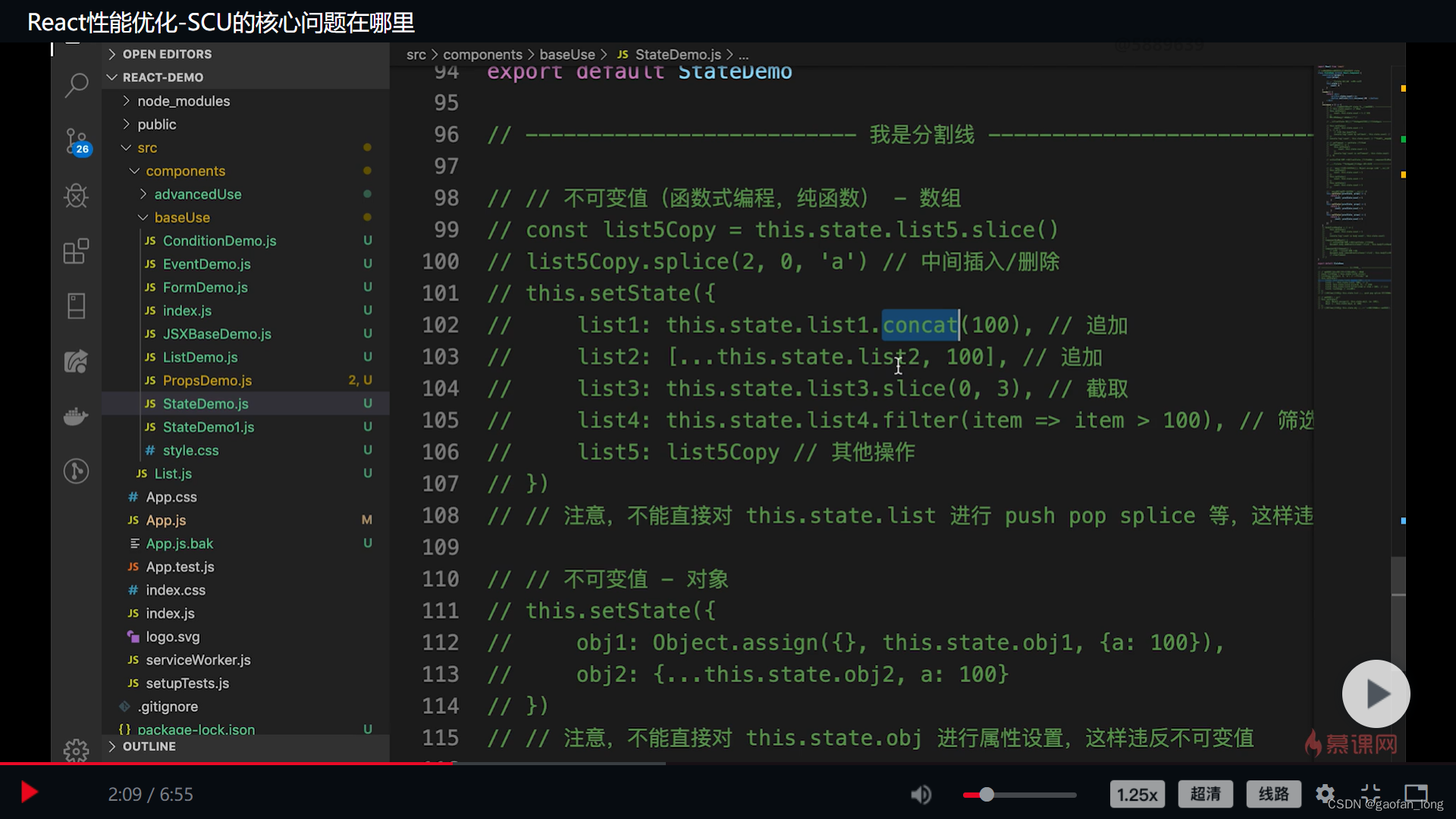Open the Extensions view icon
Image resolution: width=1456 pixels, height=819 pixels.
tap(76, 251)
